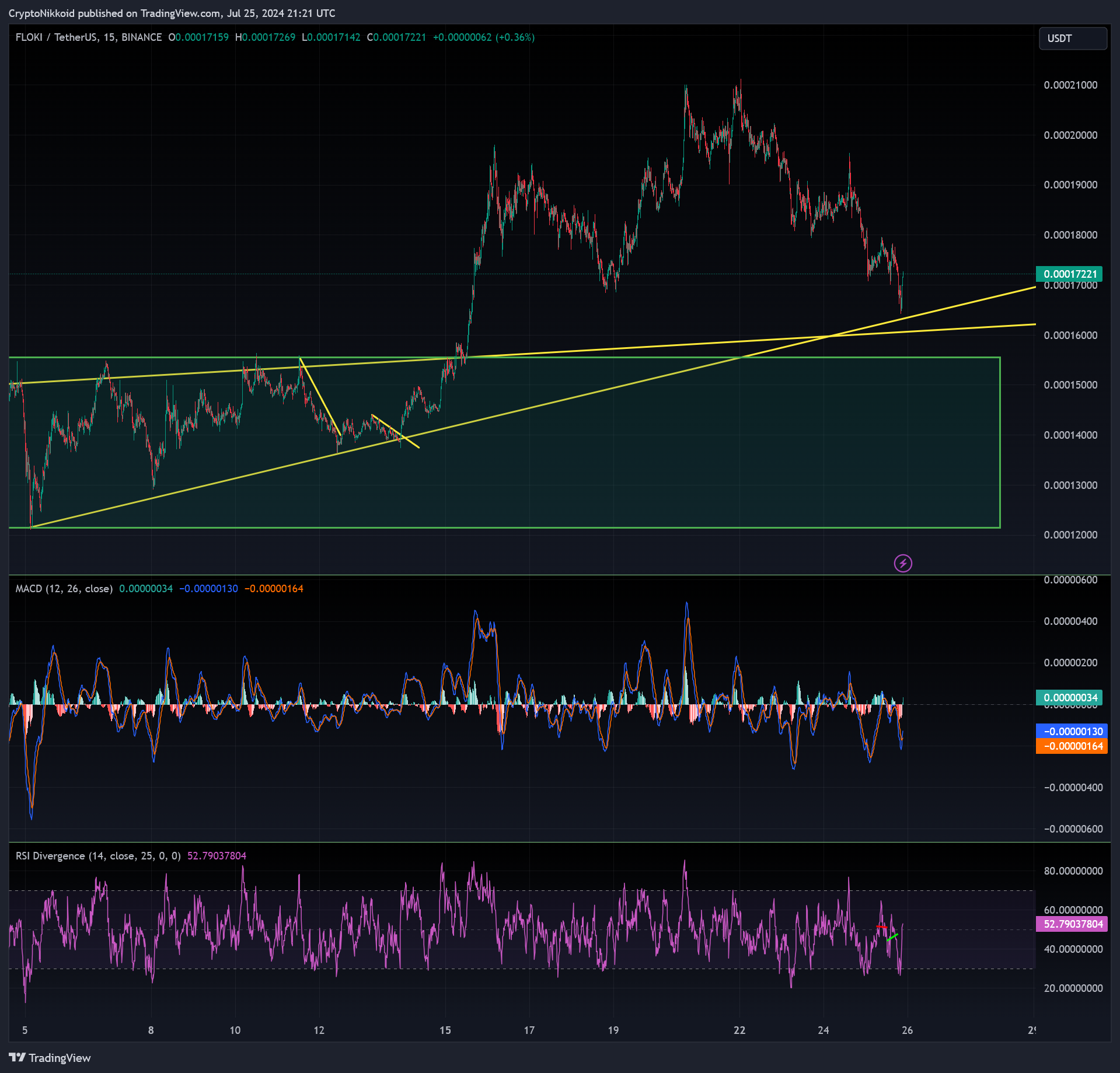Viewport: 1120px width, 1073px height.
Task: Click date label 10 on time axis
Action: 235,1030
